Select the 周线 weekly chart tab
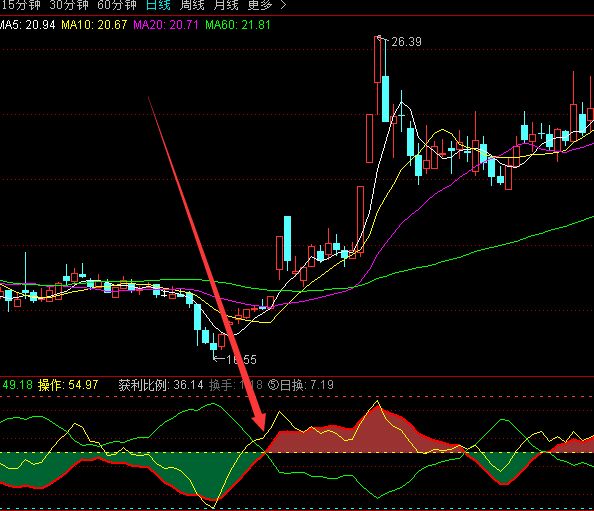 pyautogui.click(x=192, y=5)
